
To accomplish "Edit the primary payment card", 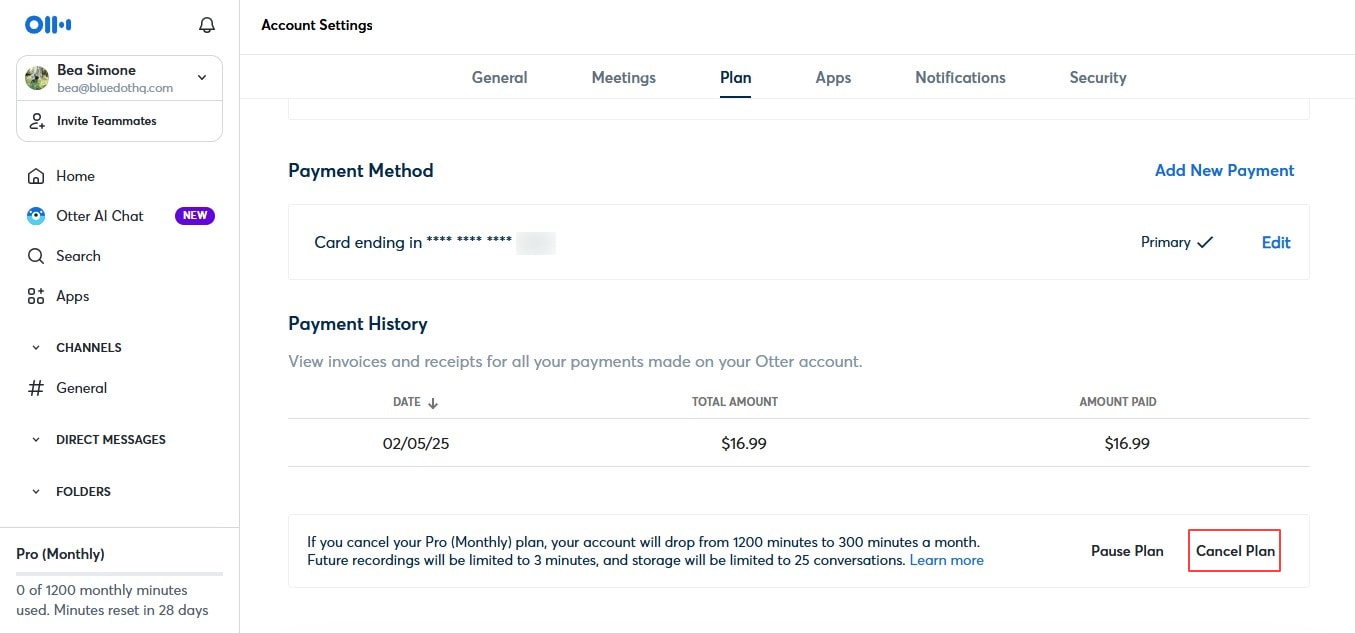I will tap(1276, 242).
